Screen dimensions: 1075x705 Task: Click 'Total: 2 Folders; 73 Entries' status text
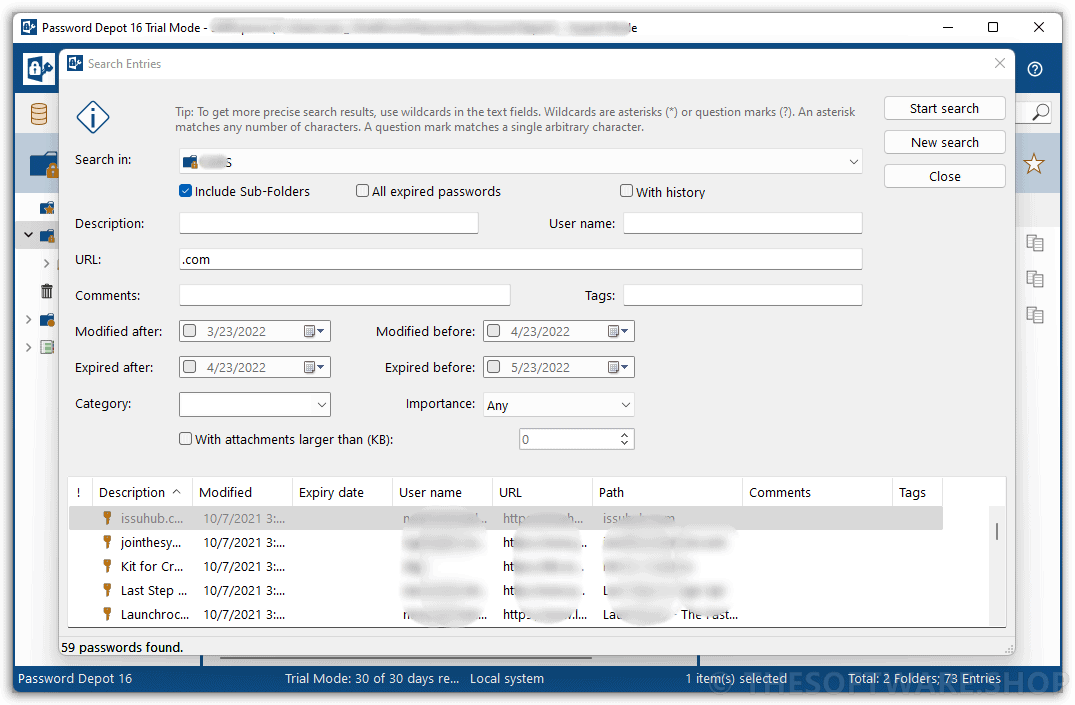pyautogui.click(x=924, y=678)
